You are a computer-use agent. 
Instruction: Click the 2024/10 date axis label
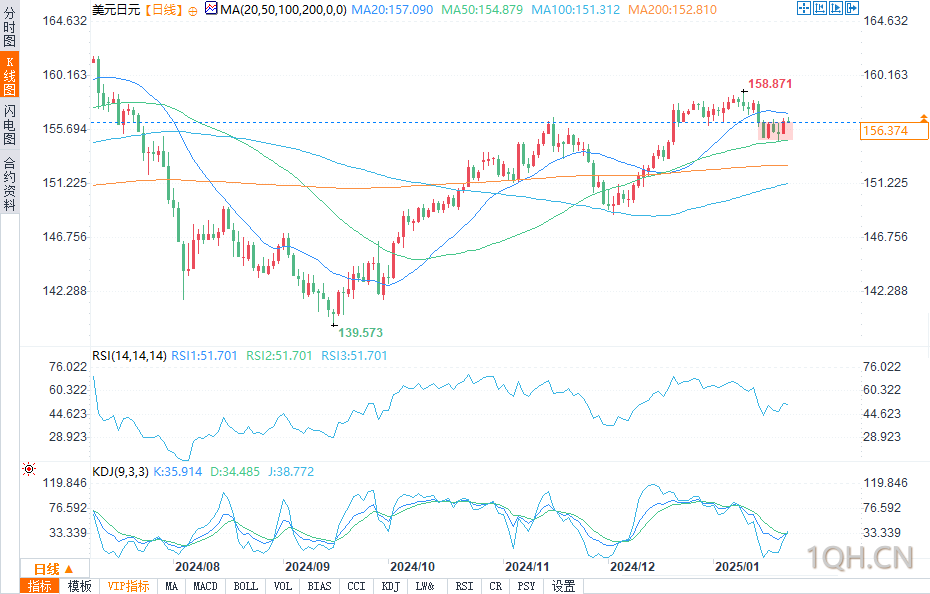[412, 567]
